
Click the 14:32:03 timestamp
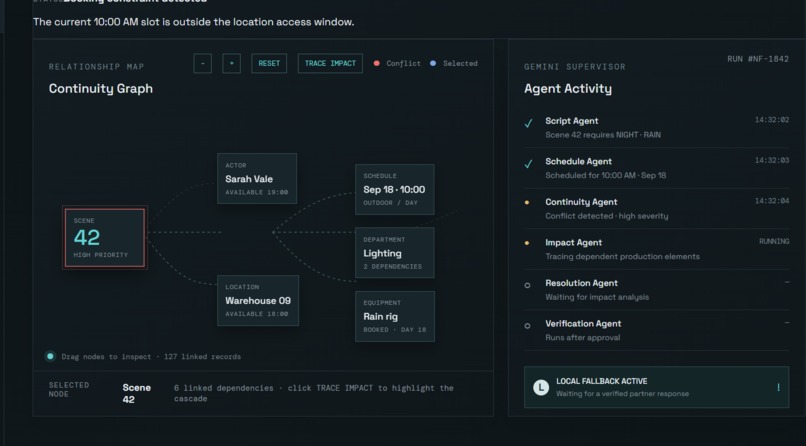[772, 160]
